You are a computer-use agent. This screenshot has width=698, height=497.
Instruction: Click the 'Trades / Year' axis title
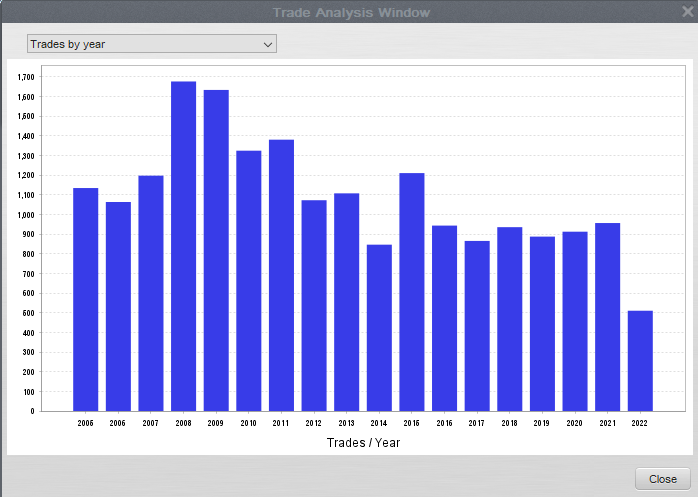click(x=362, y=442)
